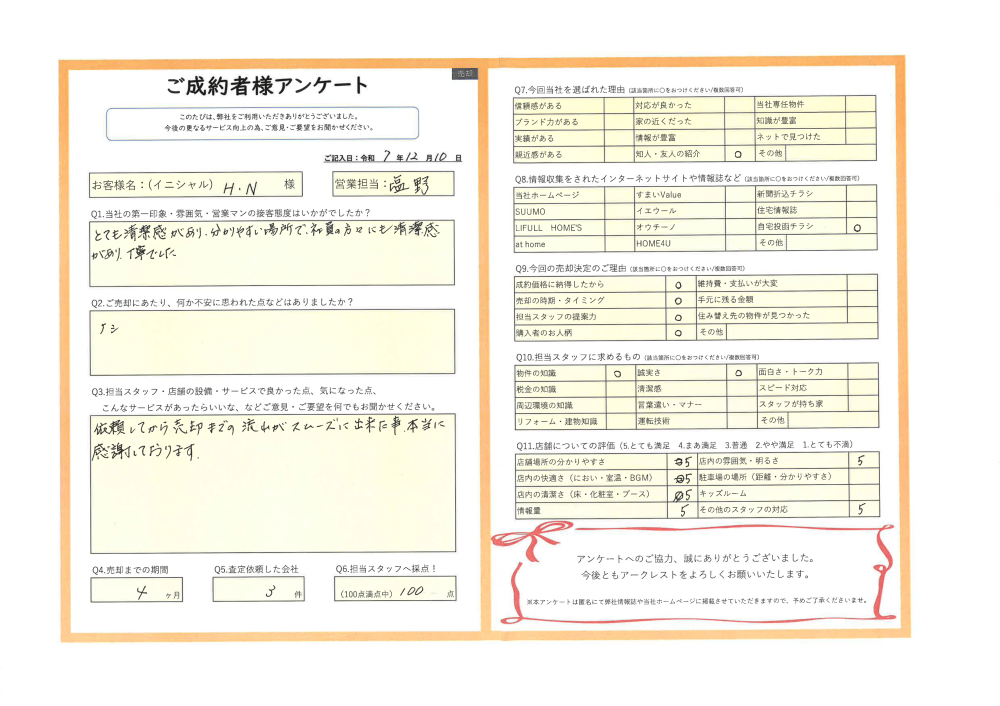This screenshot has width=1000, height=706.
Task: Click inside the Q1 first impression answer box
Action: click(271, 253)
